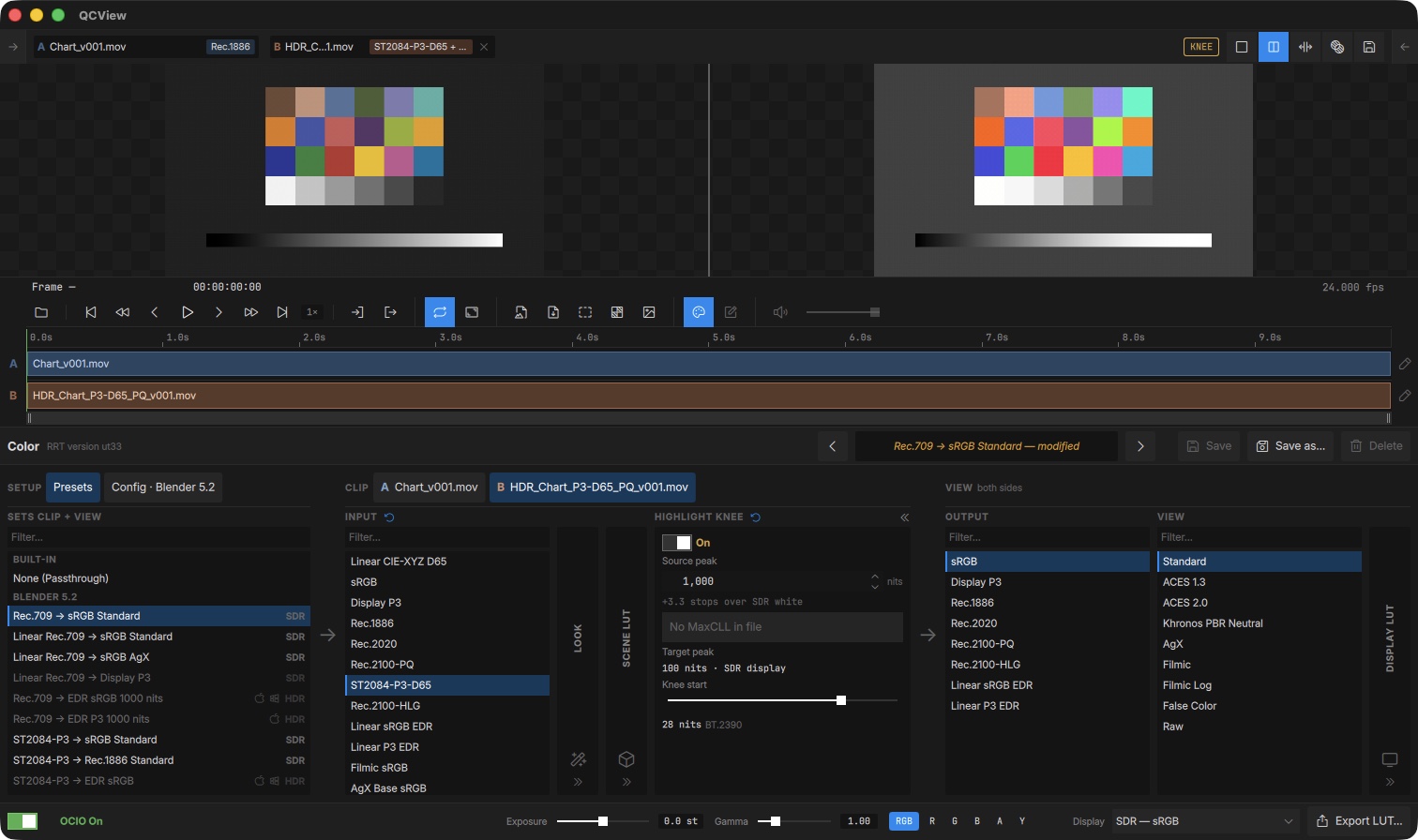1418x840 pixels.
Task: Expand the LOOK column chevrons
Action: [578, 782]
